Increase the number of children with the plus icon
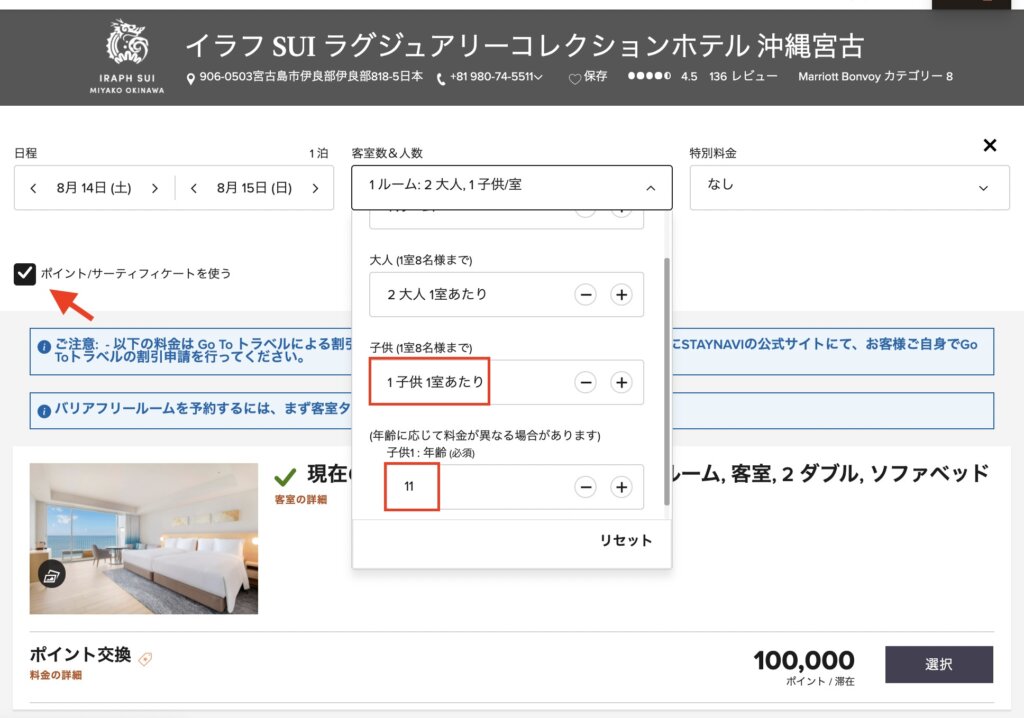Image resolution: width=1024 pixels, height=718 pixels. tap(621, 382)
